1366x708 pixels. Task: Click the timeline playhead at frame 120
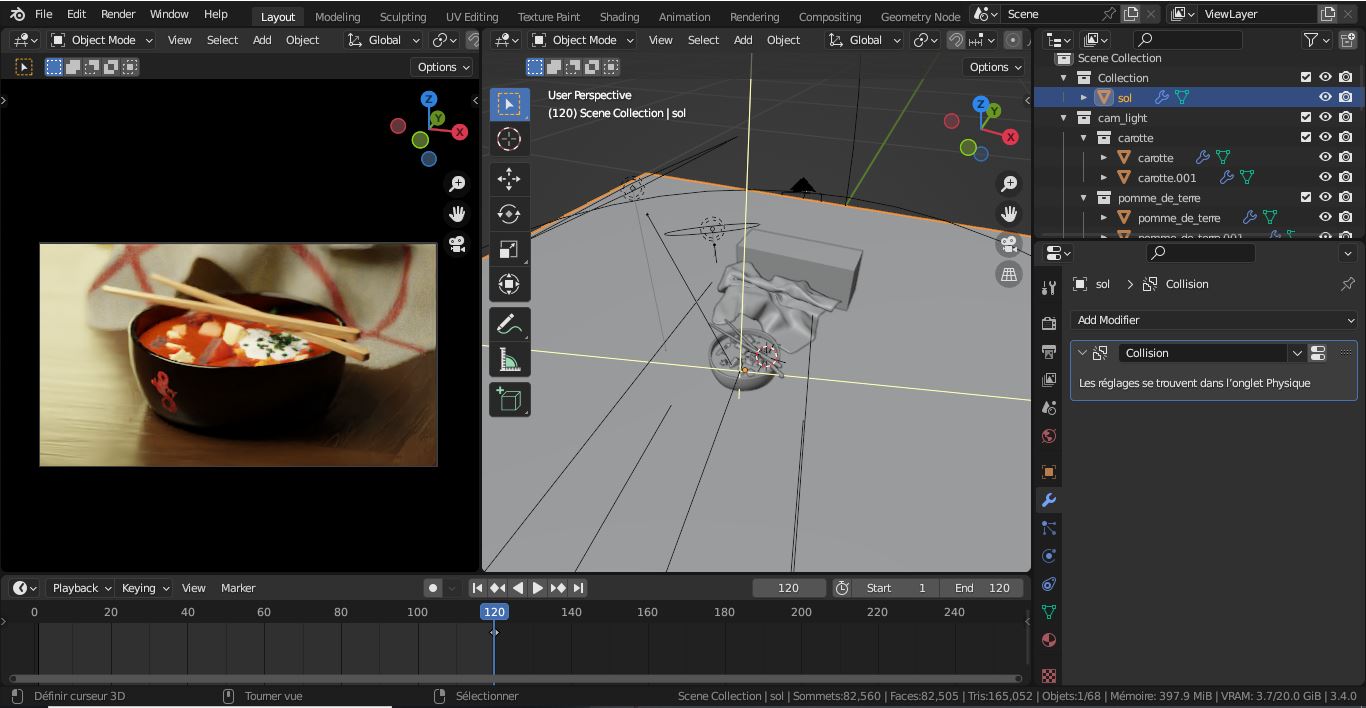tap(494, 612)
